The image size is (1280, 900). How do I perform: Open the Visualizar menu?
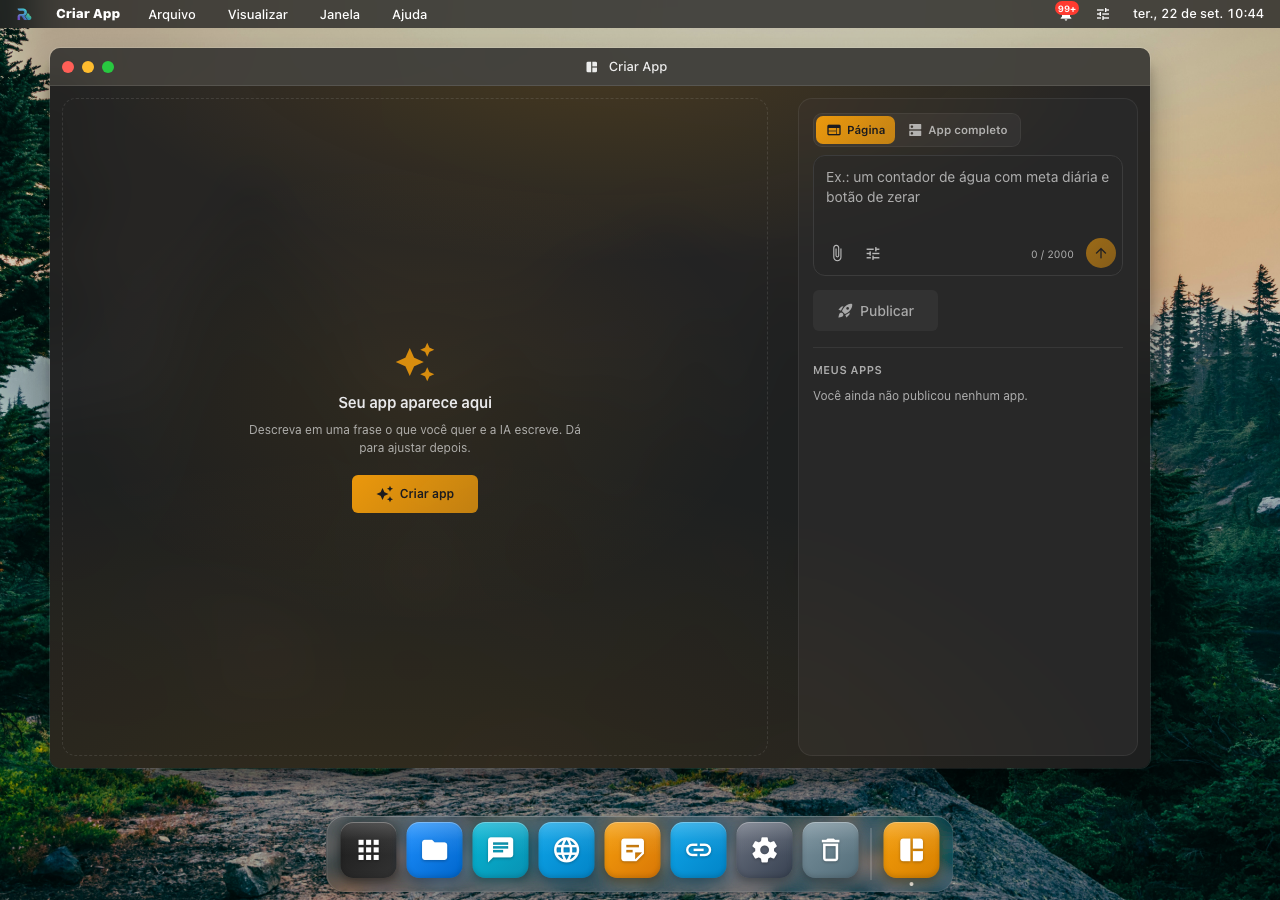258,14
